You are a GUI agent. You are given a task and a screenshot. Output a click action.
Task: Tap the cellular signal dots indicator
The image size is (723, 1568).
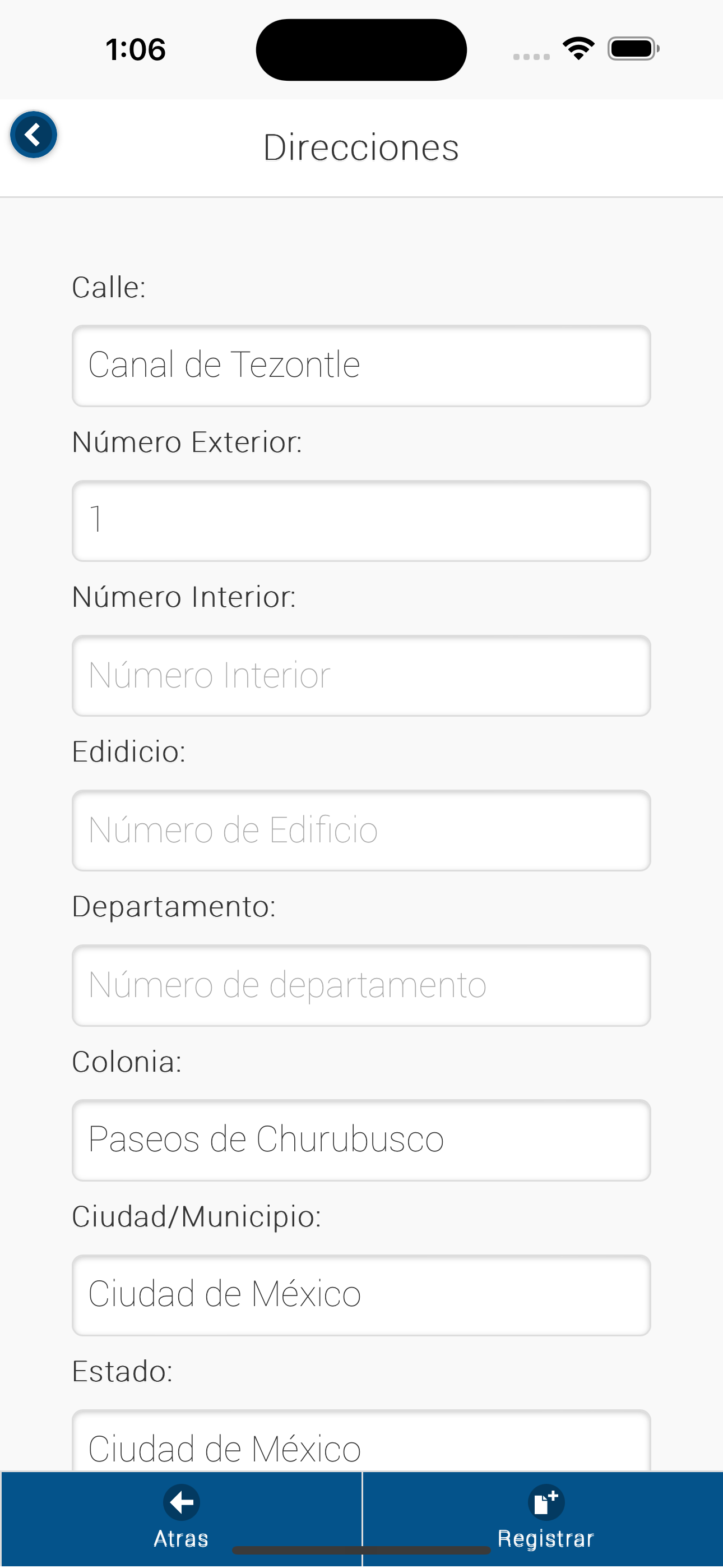531,57
